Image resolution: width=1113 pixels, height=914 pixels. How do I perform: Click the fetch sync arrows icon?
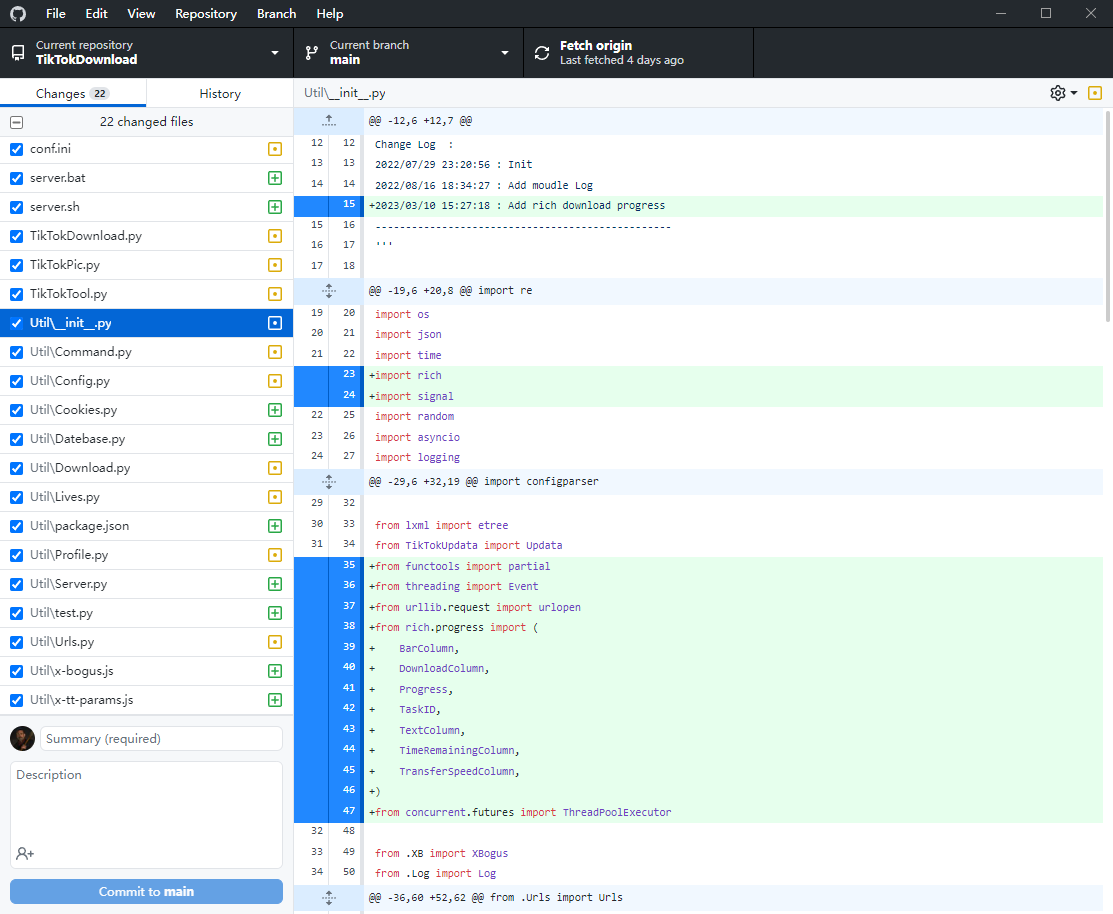[x=541, y=51]
